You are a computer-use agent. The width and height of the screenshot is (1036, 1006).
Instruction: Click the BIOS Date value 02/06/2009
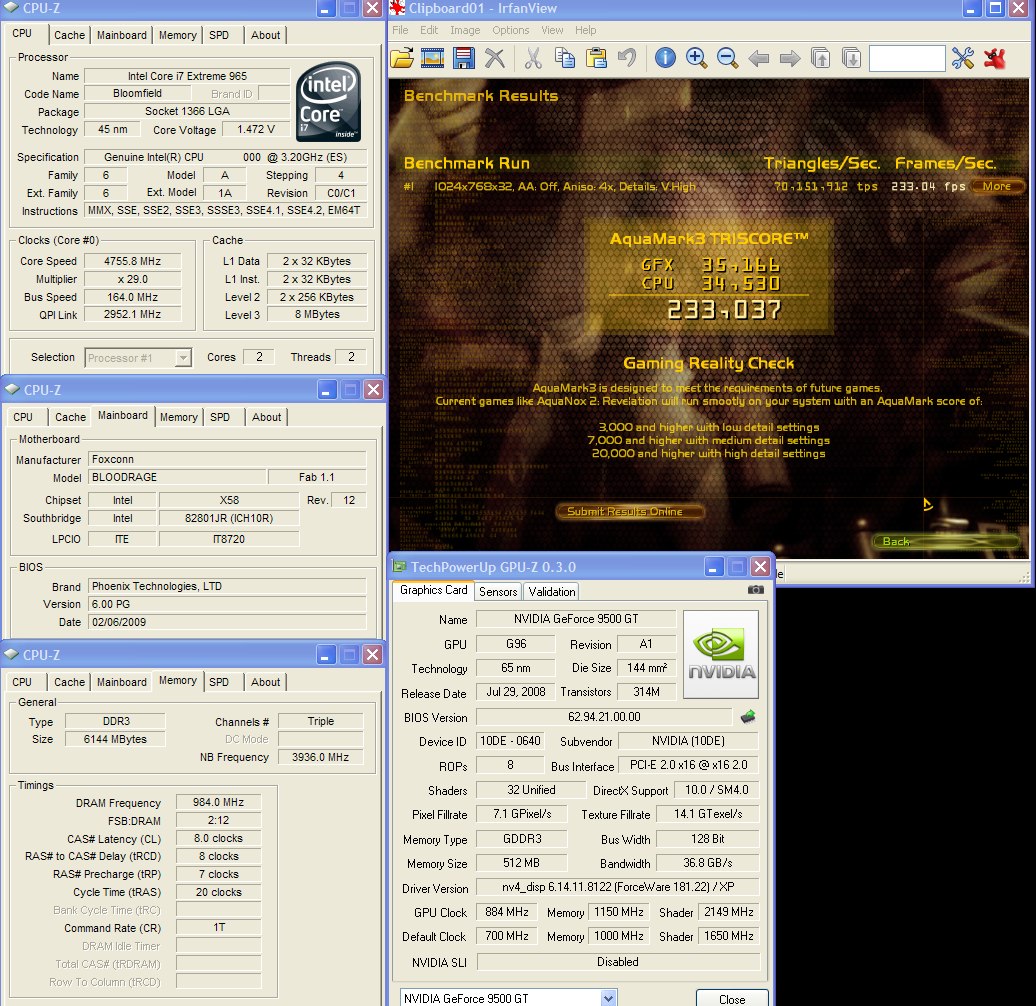227,622
